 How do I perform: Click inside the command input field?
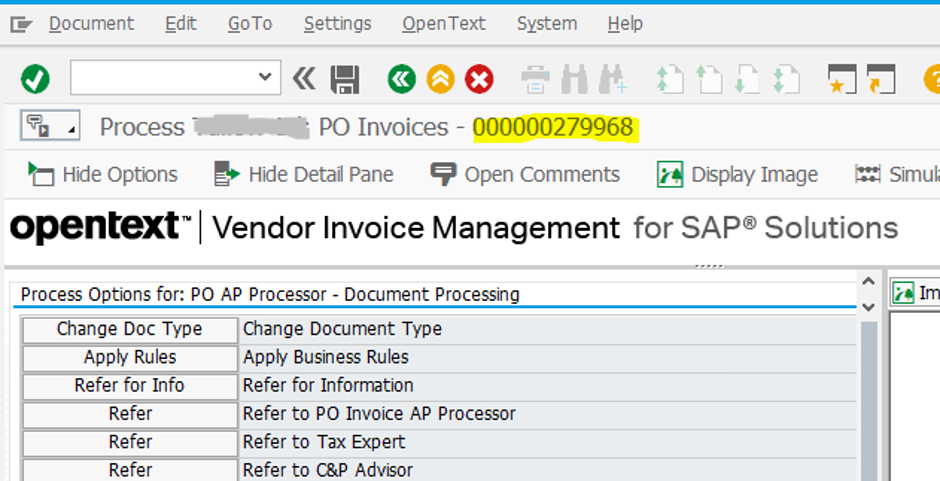click(160, 77)
